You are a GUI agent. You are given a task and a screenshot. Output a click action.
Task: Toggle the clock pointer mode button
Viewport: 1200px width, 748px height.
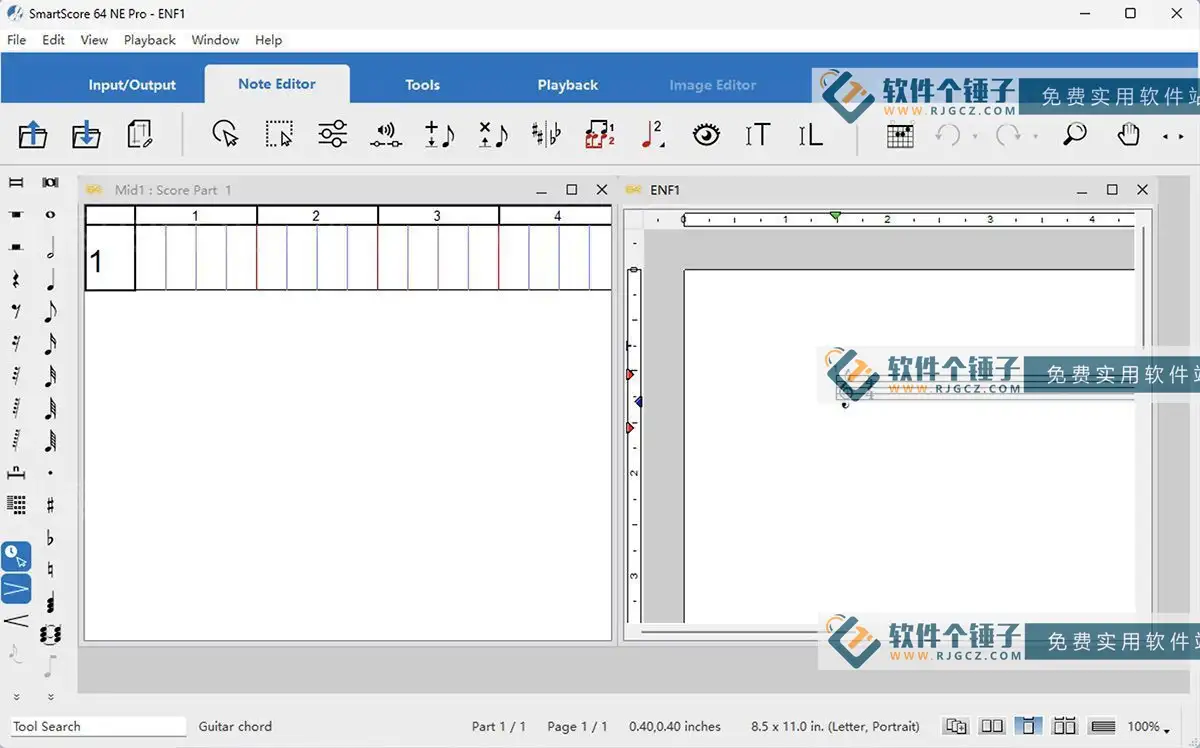tap(16, 556)
